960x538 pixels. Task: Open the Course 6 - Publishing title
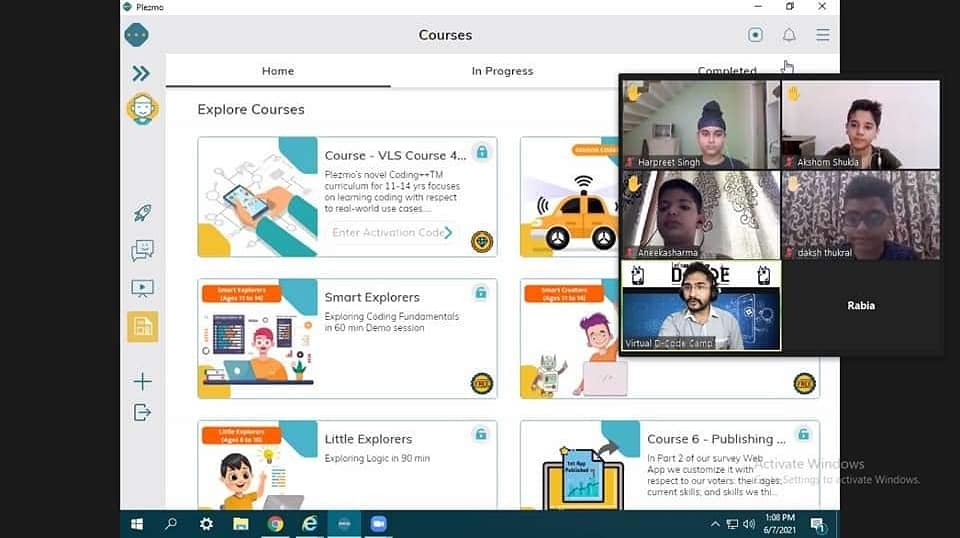click(716, 439)
